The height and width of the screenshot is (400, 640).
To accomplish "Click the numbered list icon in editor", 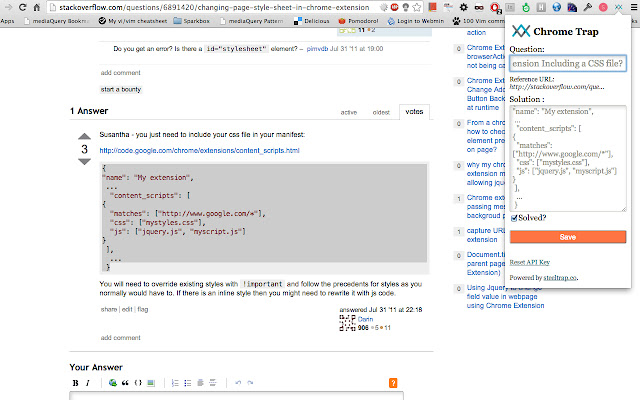I will [x=176, y=383].
